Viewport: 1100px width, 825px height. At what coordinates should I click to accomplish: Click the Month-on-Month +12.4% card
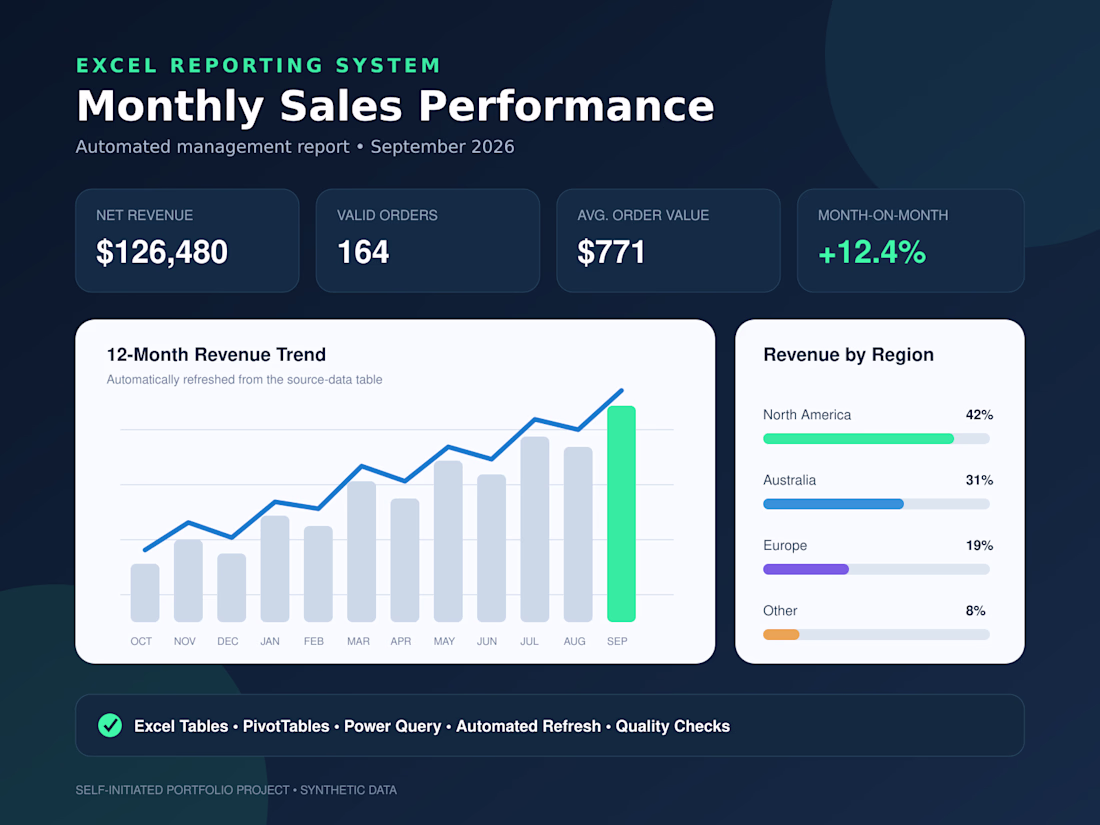coord(911,241)
